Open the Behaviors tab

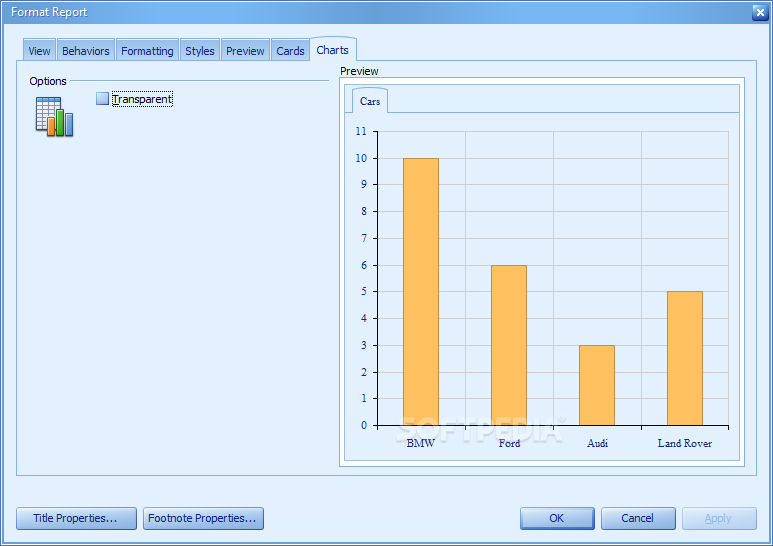click(x=86, y=51)
